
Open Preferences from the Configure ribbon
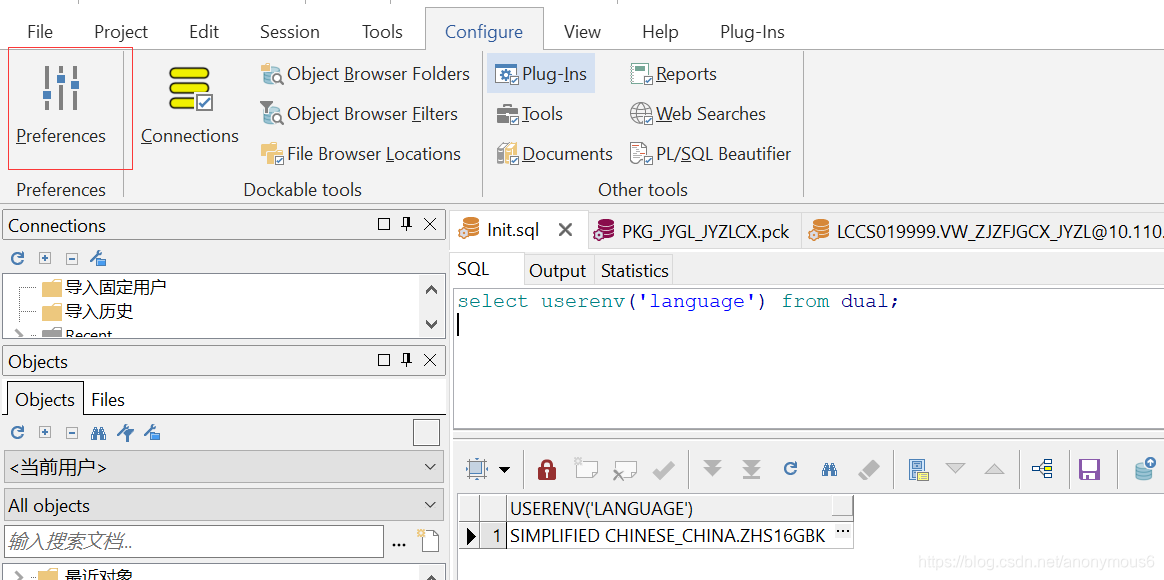tap(61, 105)
